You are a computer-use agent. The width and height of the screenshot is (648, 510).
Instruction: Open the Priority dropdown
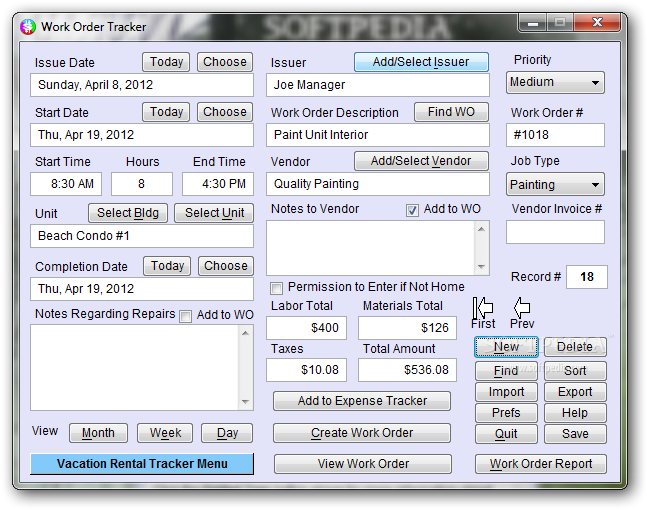point(555,82)
